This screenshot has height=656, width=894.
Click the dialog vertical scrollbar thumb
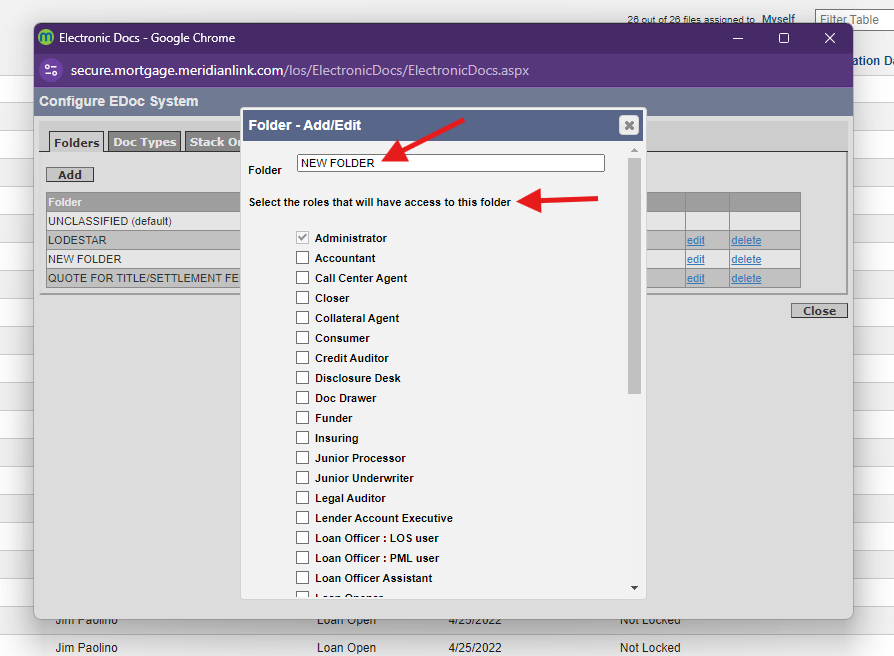[x=634, y=276]
